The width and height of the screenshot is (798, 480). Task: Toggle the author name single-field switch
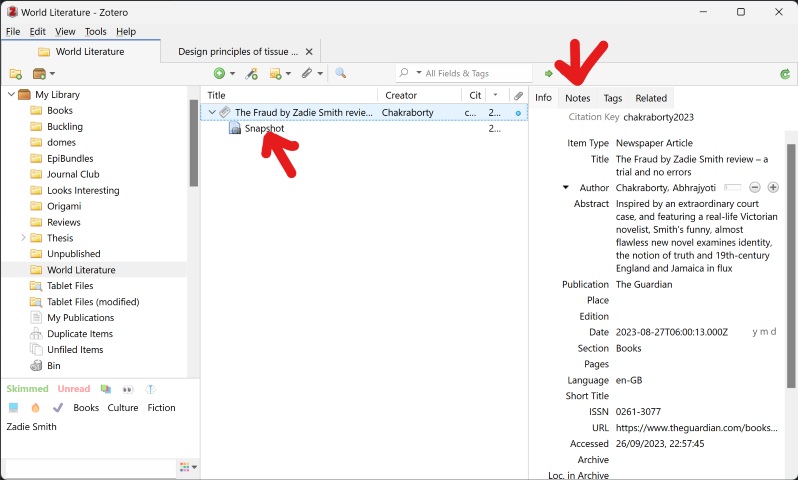(733, 187)
